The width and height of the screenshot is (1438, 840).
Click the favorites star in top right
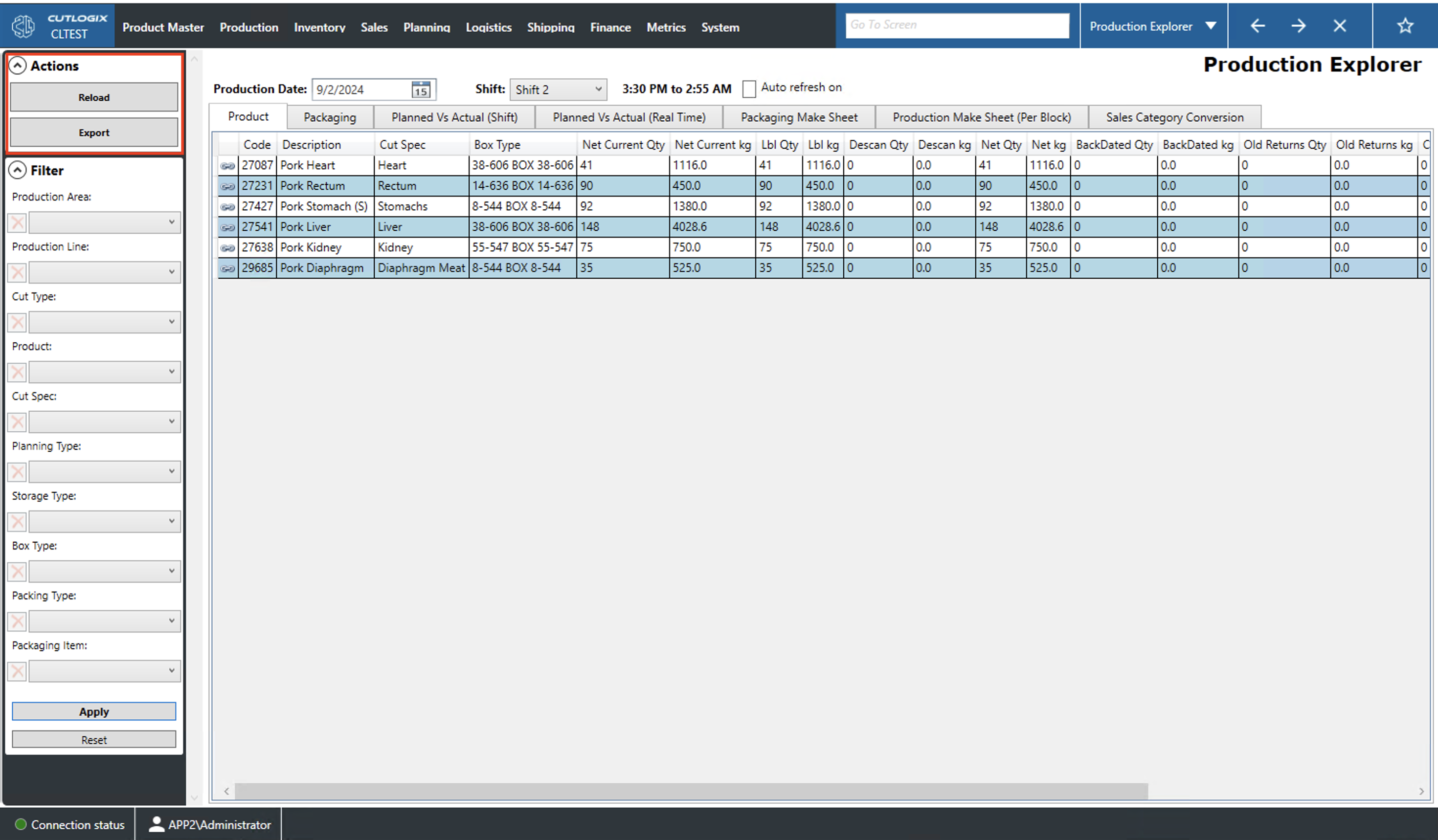(1404, 25)
